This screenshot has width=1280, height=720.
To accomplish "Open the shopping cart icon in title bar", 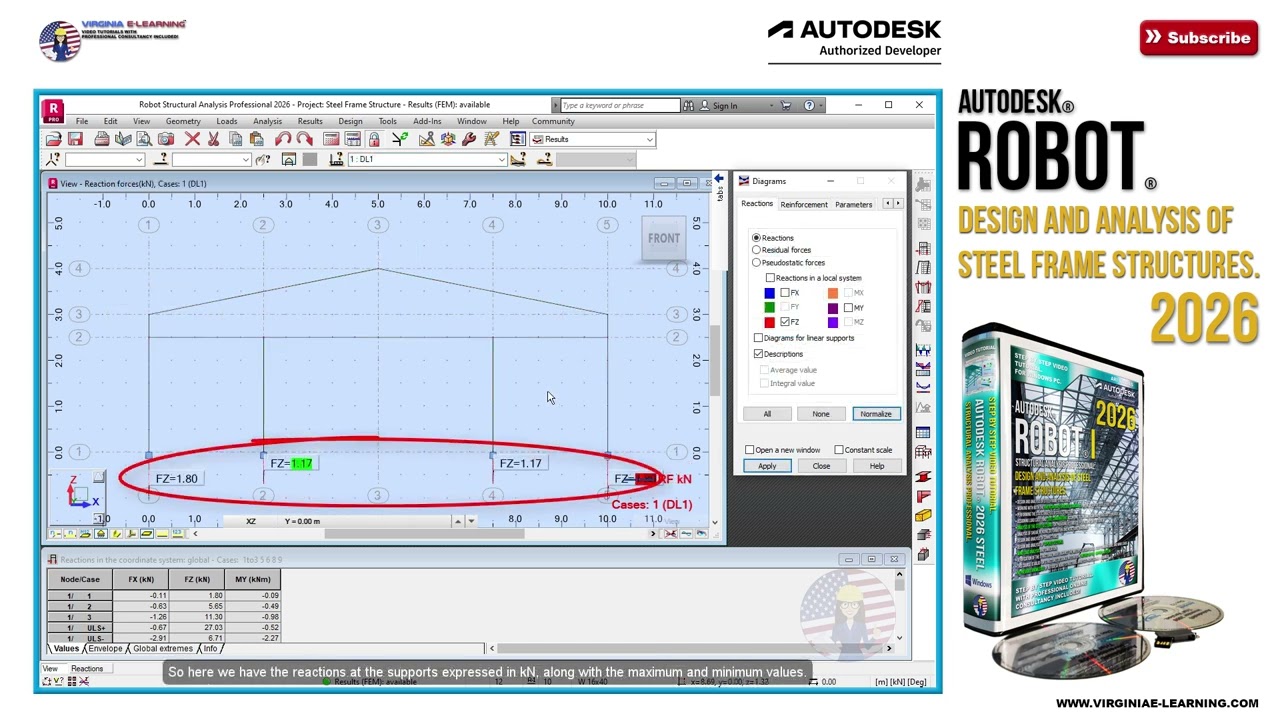I will (x=785, y=105).
